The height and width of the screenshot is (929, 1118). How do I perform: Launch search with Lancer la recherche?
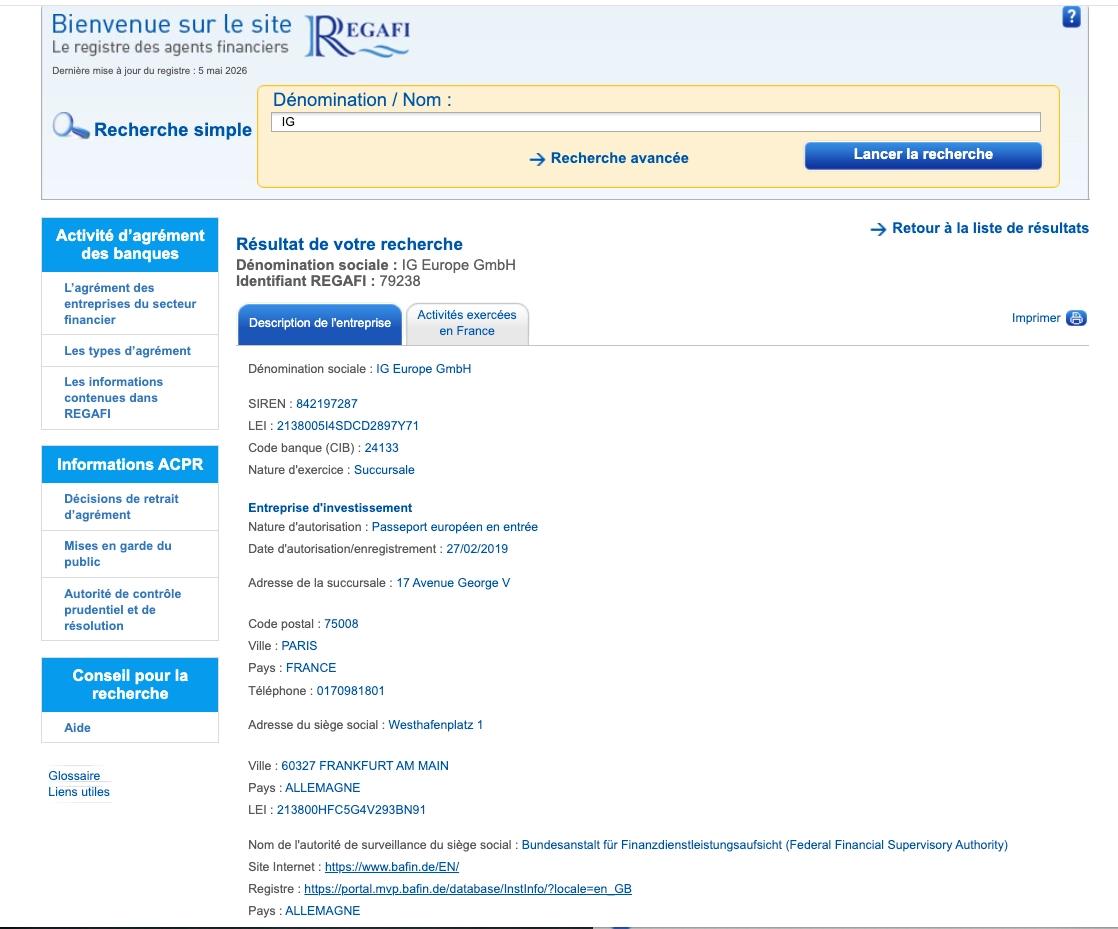click(x=923, y=155)
